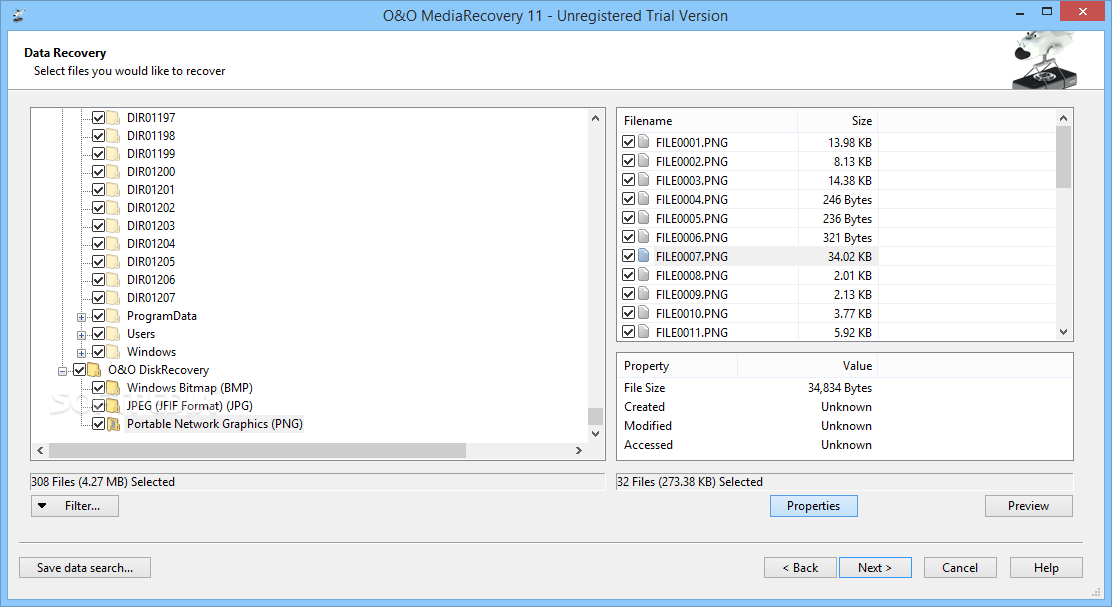Uncheck the ProgramData checkbox

pyautogui.click(x=99, y=316)
